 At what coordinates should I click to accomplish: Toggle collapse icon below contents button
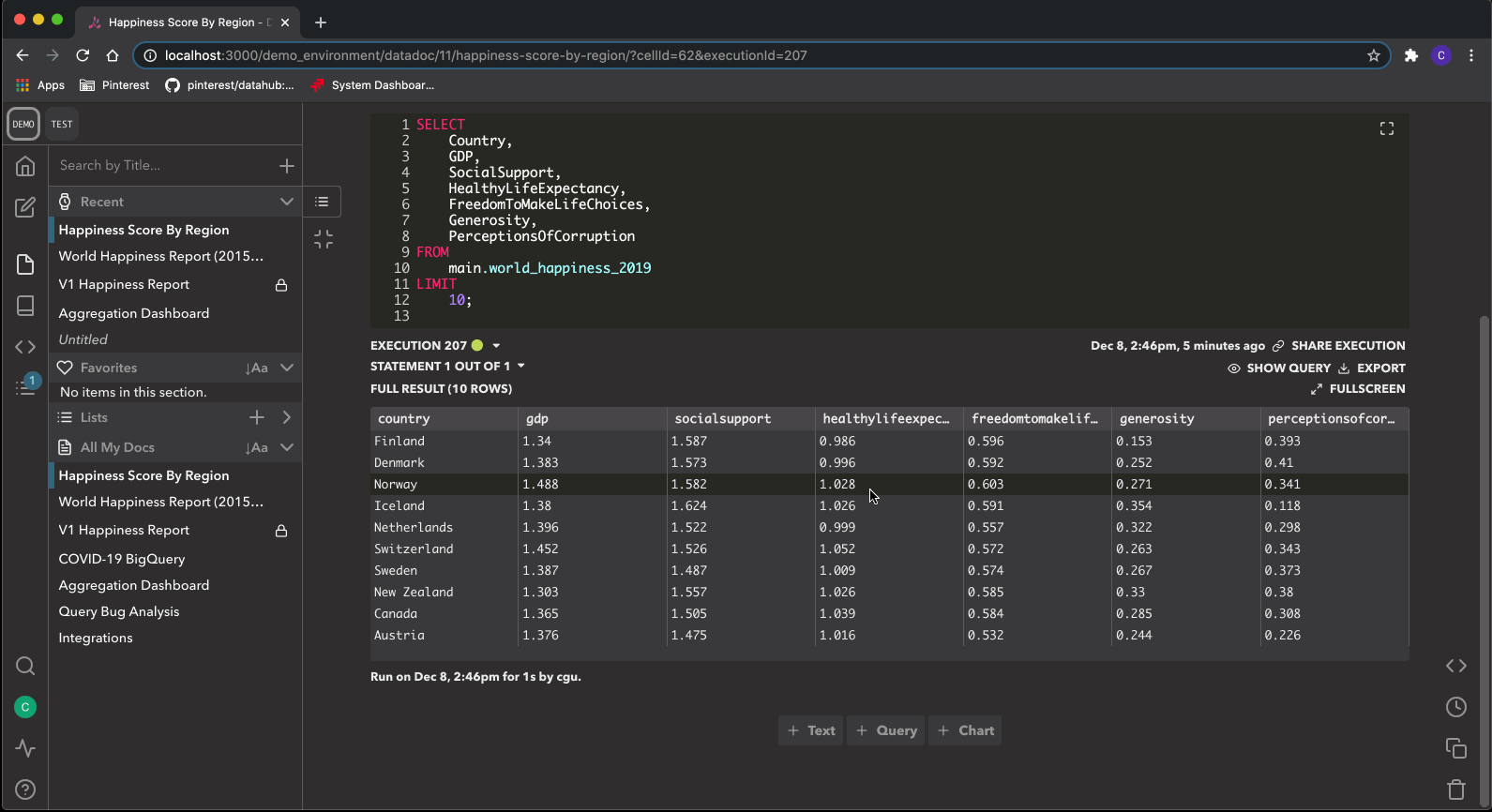(324, 240)
